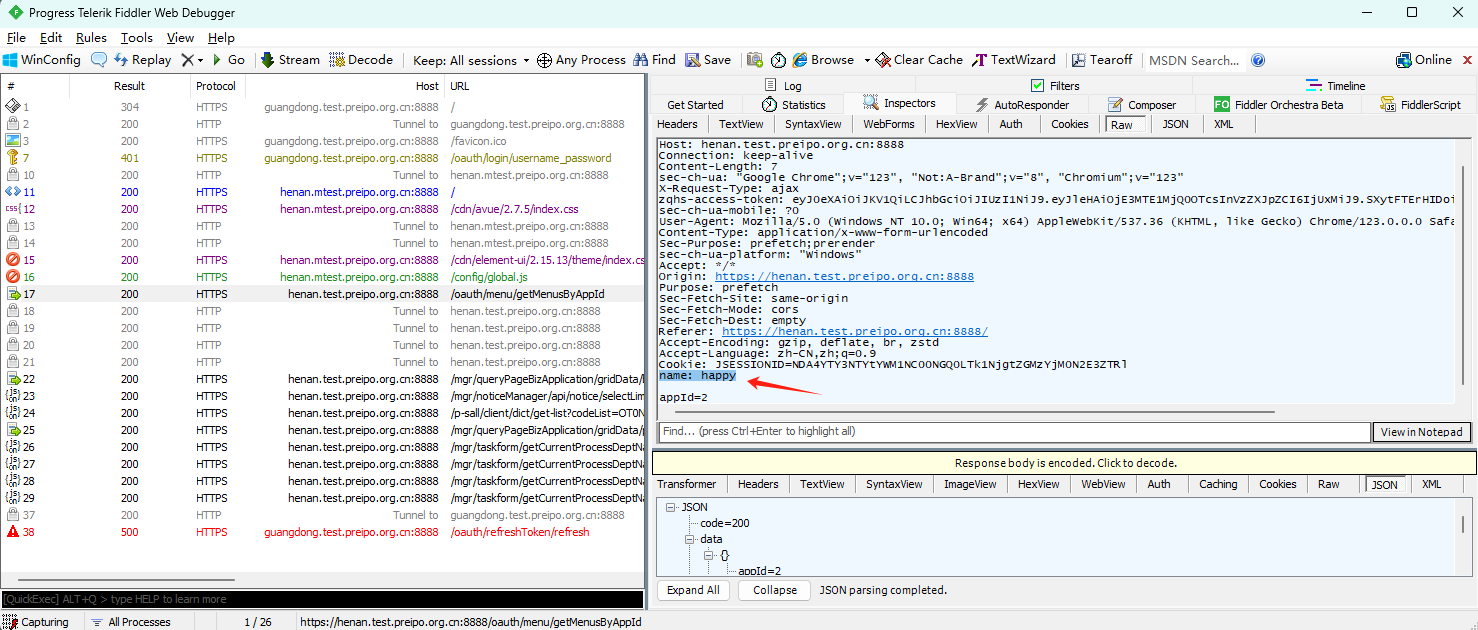Open the Keep: All sessions dropdown
Viewport: 1478px width, 630px height.
471,60
